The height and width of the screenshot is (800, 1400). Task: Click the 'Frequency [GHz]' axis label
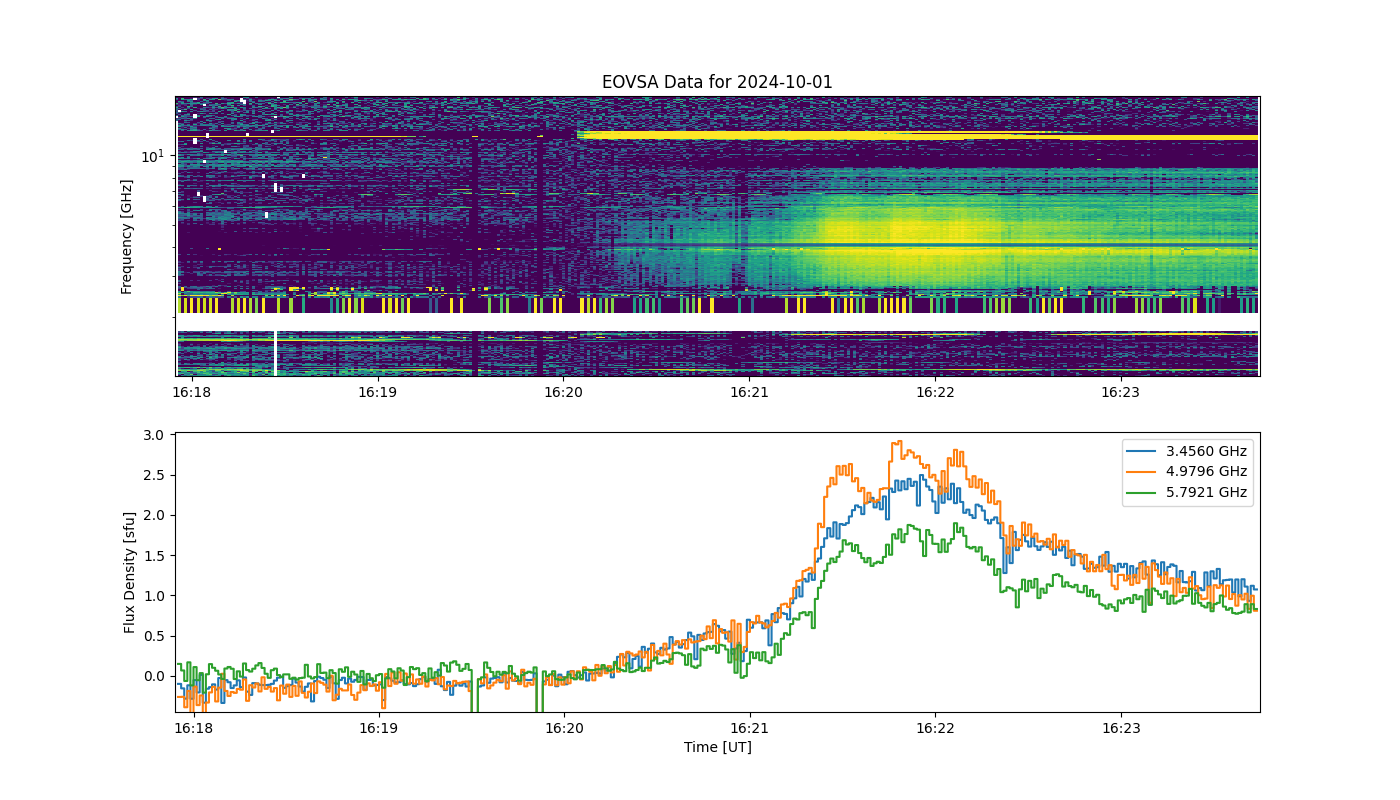coord(127,237)
